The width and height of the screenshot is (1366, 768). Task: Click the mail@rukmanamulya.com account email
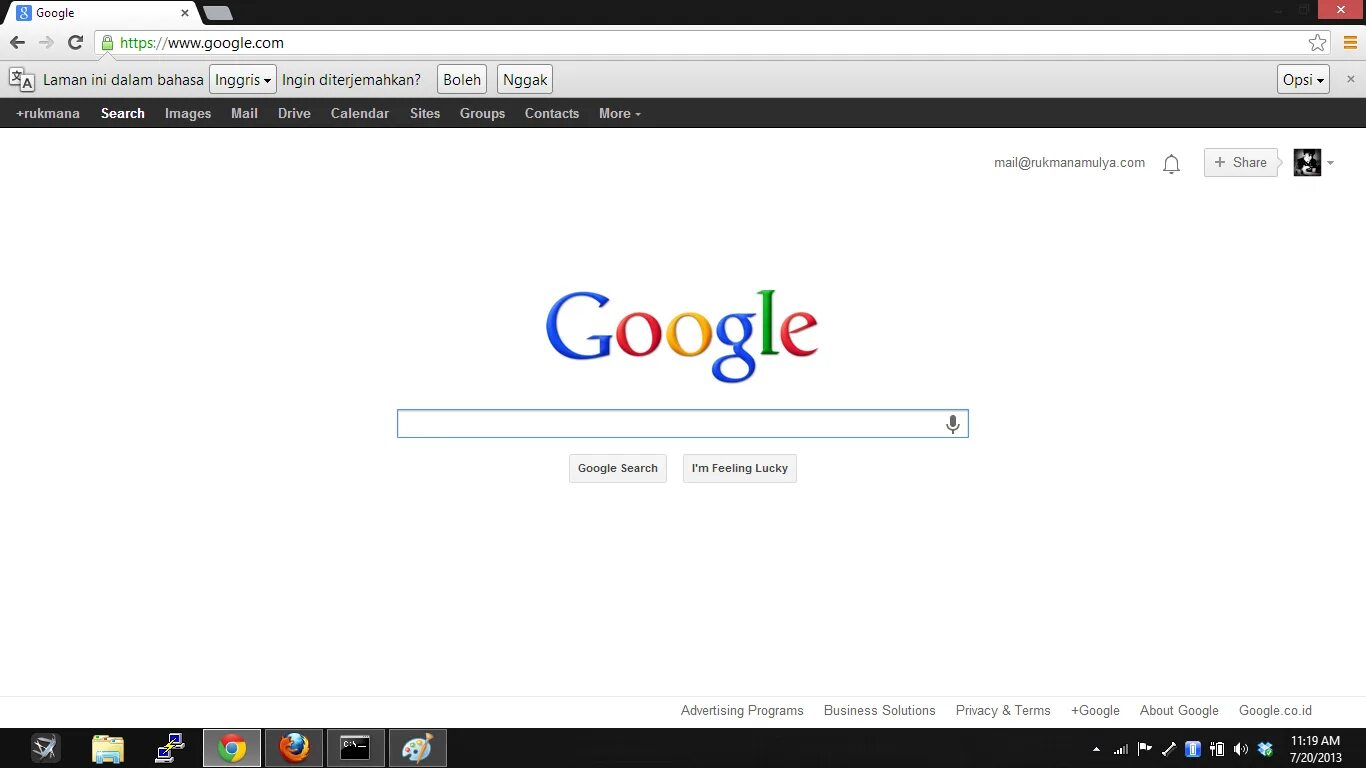coord(1069,163)
